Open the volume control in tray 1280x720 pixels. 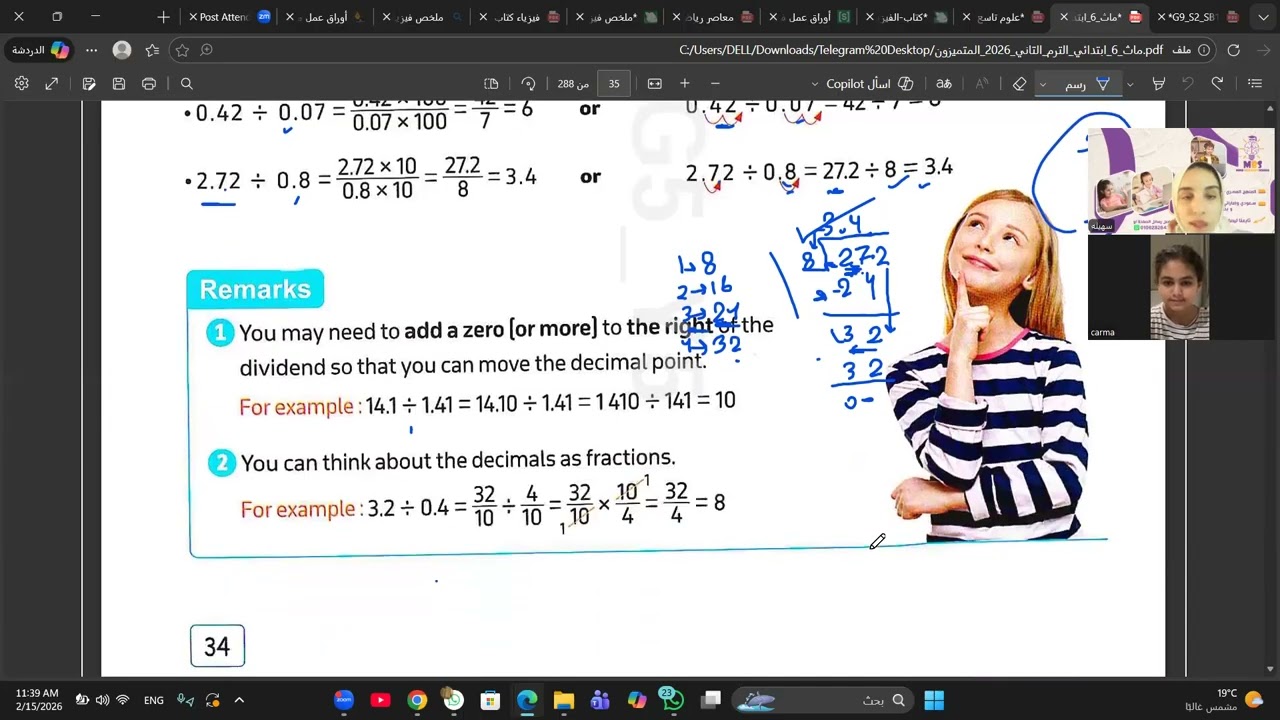[102, 700]
